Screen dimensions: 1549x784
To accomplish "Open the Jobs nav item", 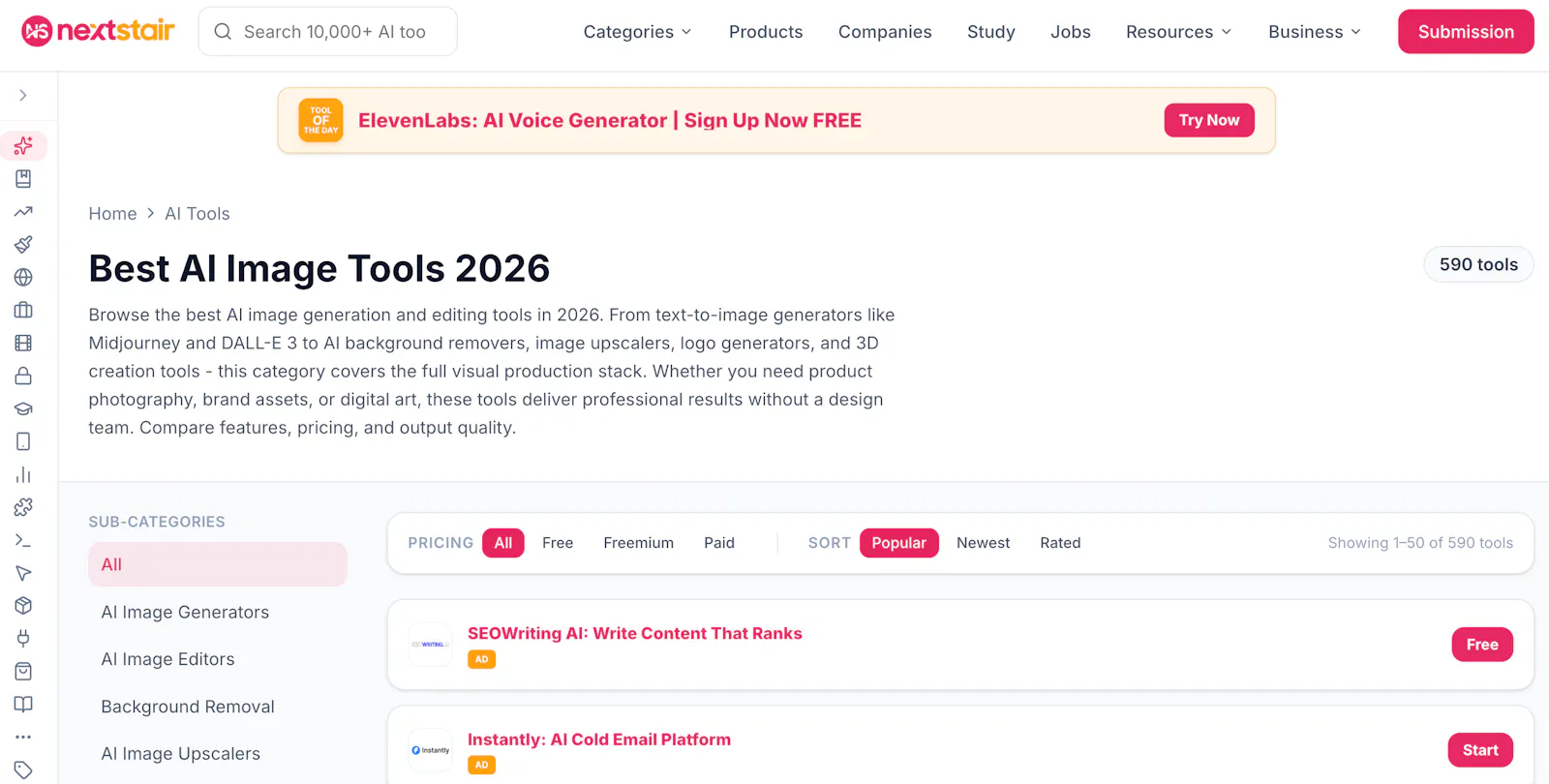I will coord(1071,32).
